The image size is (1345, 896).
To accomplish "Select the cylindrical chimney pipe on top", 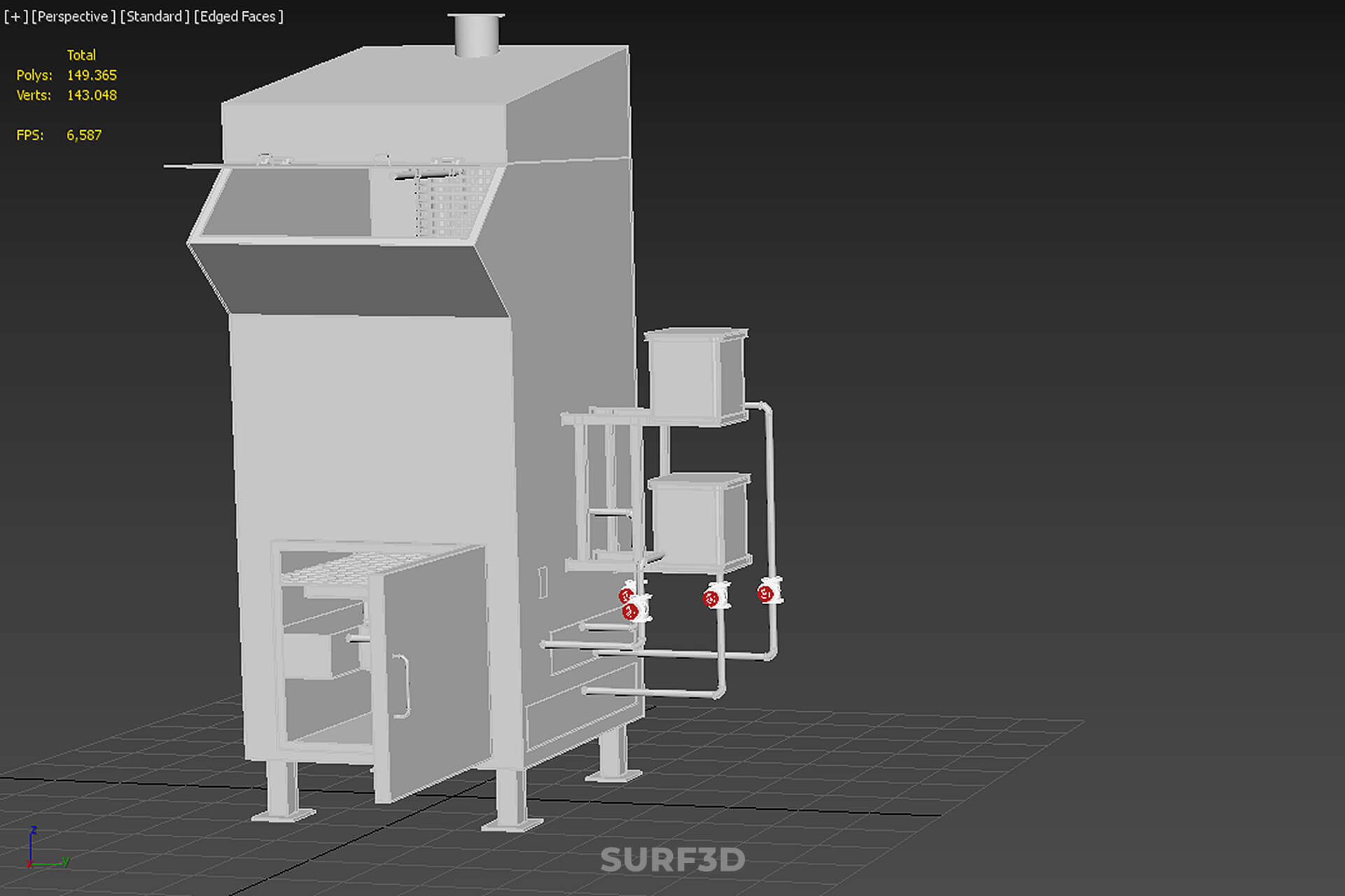I will pos(476,34).
